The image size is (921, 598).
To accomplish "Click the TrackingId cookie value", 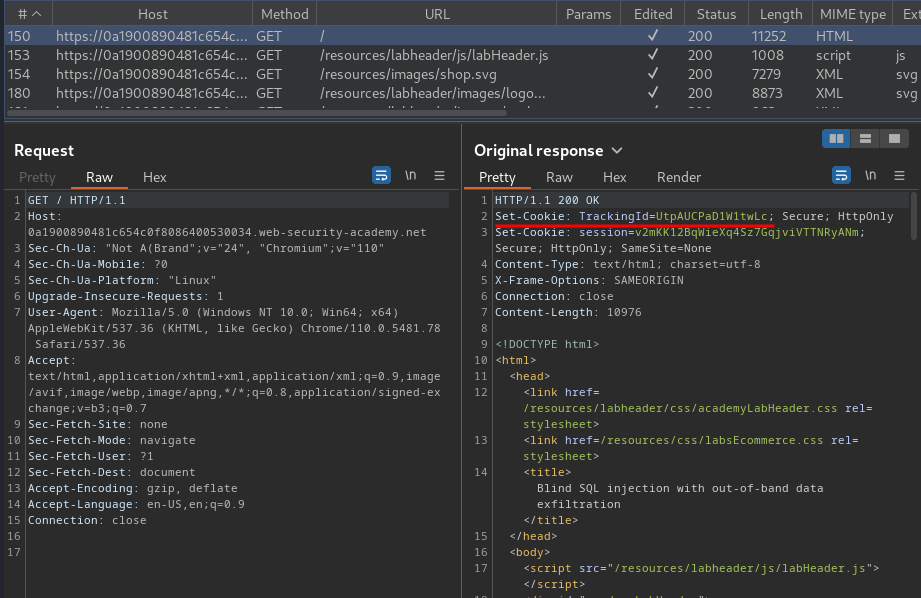I will click(x=711, y=216).
